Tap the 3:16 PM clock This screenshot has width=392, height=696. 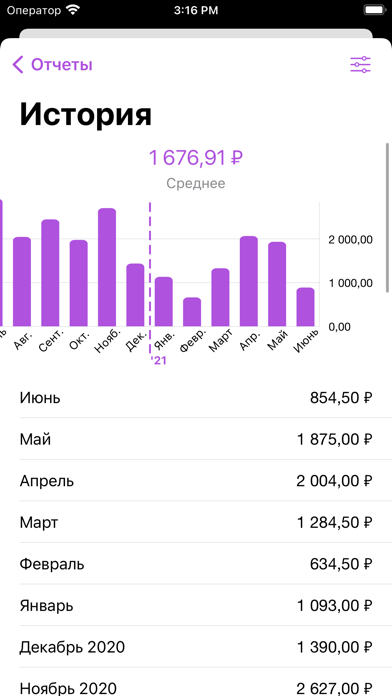pyautogui.click(x=196, y=11)
